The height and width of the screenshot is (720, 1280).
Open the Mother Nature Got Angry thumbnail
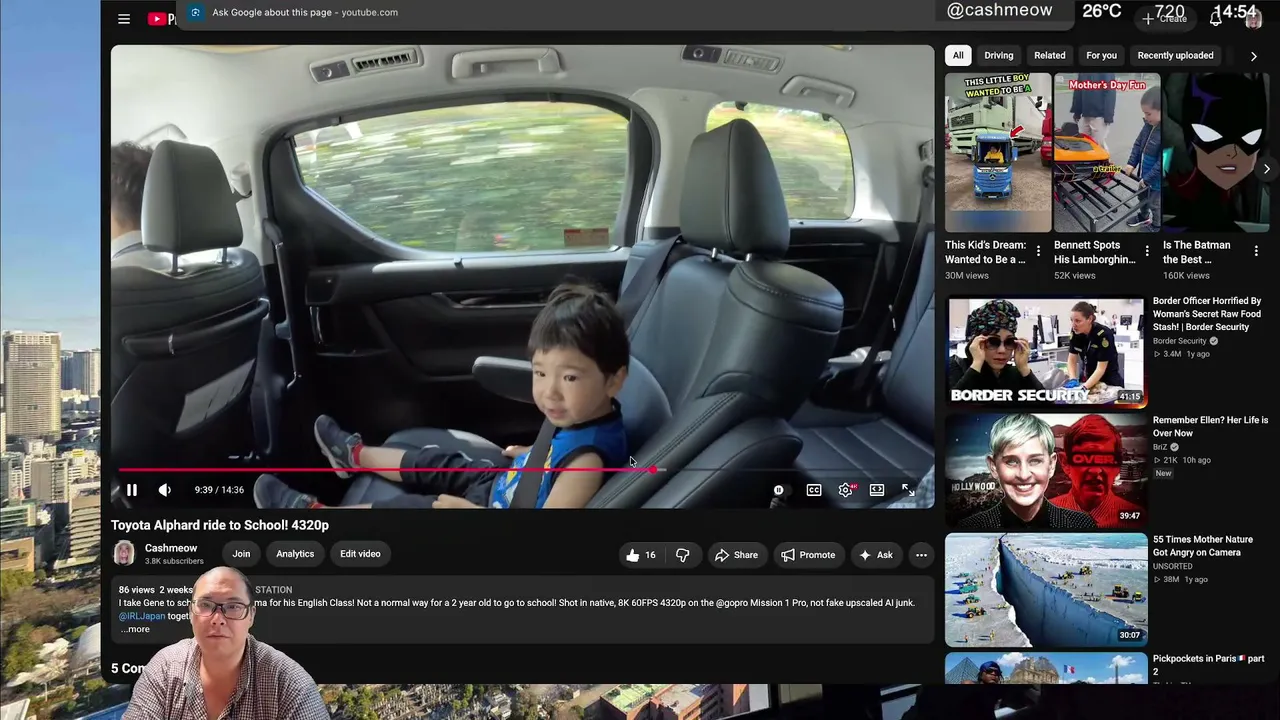tap(1045, 589)
